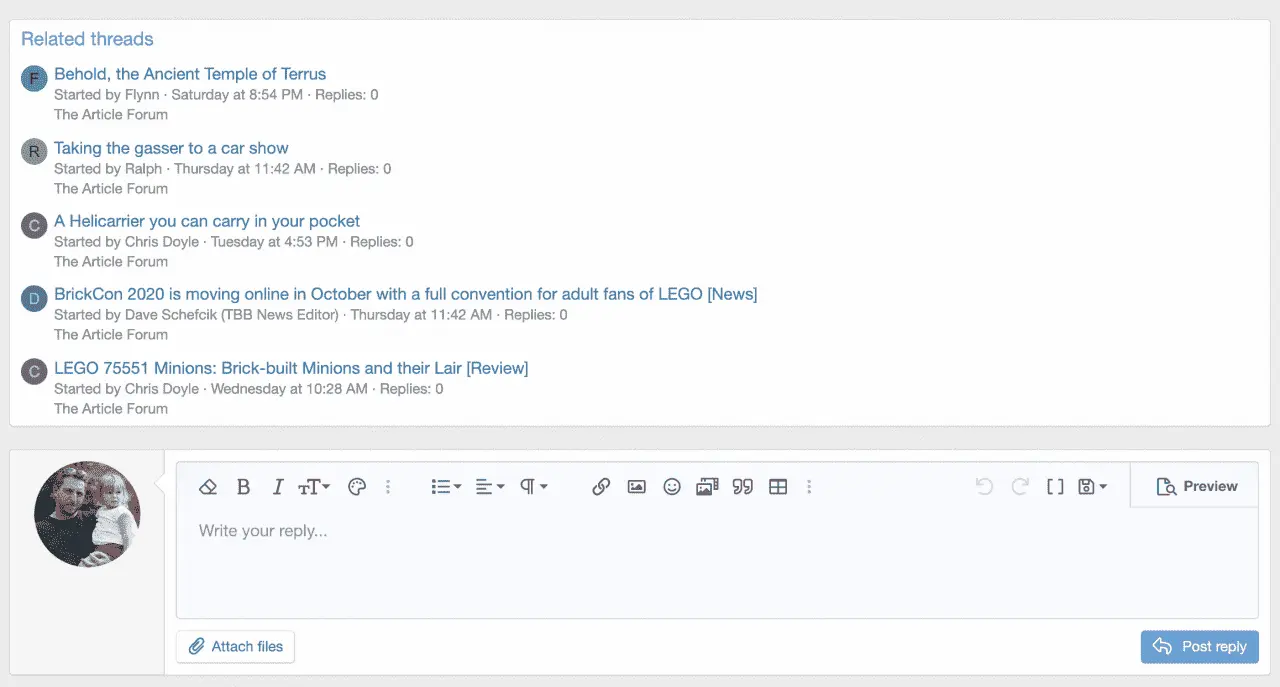Open the save drafts dropdown
Viewport: 1280px width, 687px height.
click(x=1092, y=487)
